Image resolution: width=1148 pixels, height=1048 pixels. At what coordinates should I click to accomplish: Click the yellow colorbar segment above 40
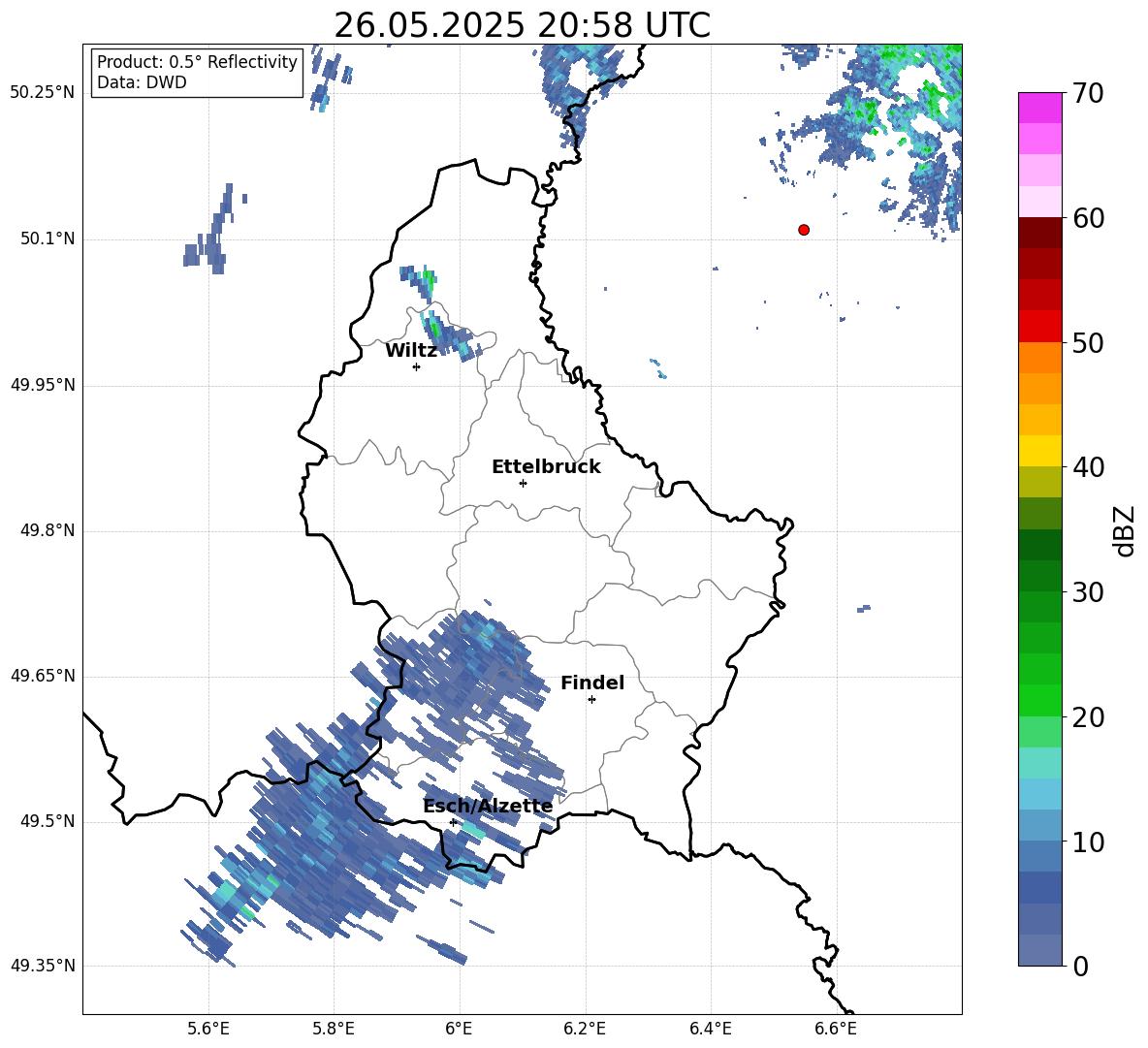coord(1039,451)
